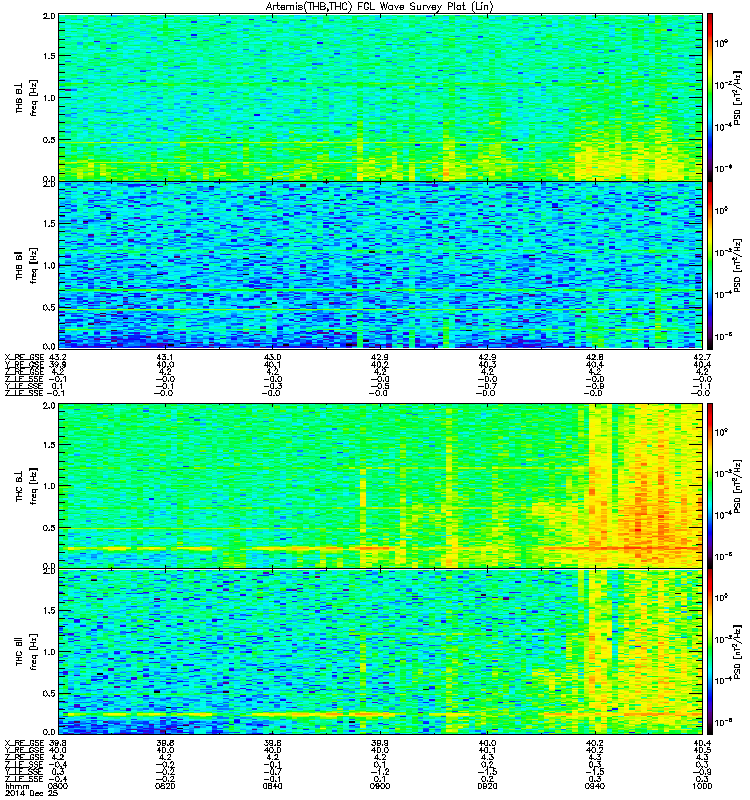
Task: Select the THC B-parallel spectrogram panel
Action: coord(381,652)
